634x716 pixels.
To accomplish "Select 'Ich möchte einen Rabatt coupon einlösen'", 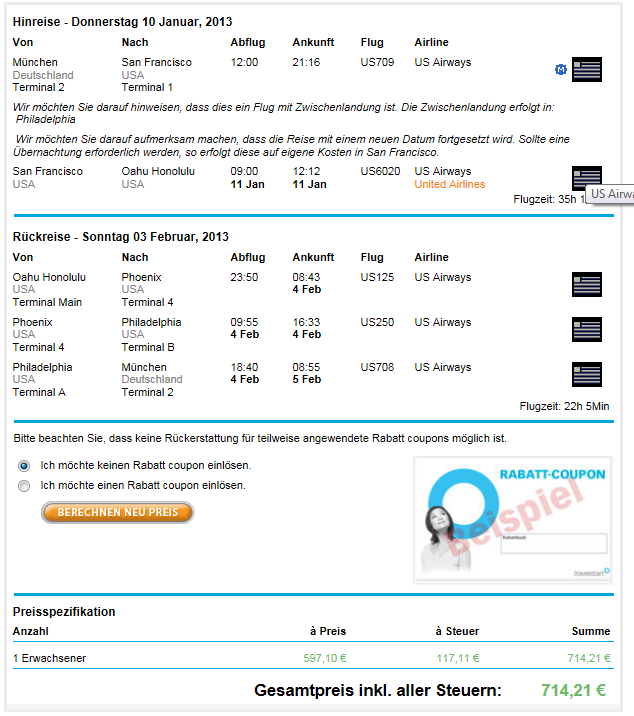I will [x=24, y=486].
